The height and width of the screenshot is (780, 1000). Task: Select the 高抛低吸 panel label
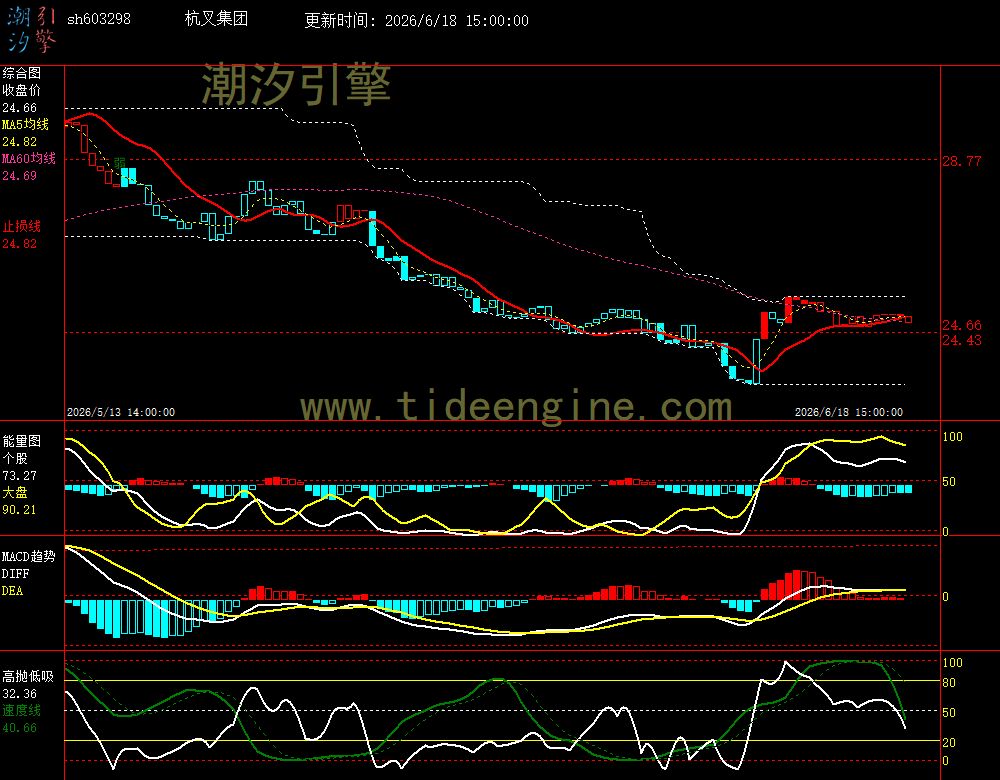click(27, 676)
